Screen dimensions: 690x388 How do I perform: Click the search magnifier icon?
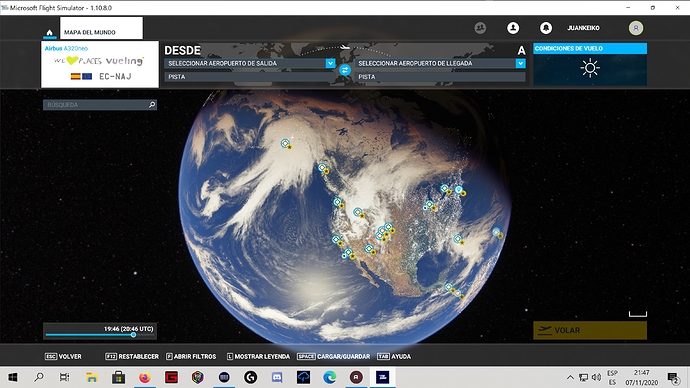pyautogui.click(x=152, y=105)
